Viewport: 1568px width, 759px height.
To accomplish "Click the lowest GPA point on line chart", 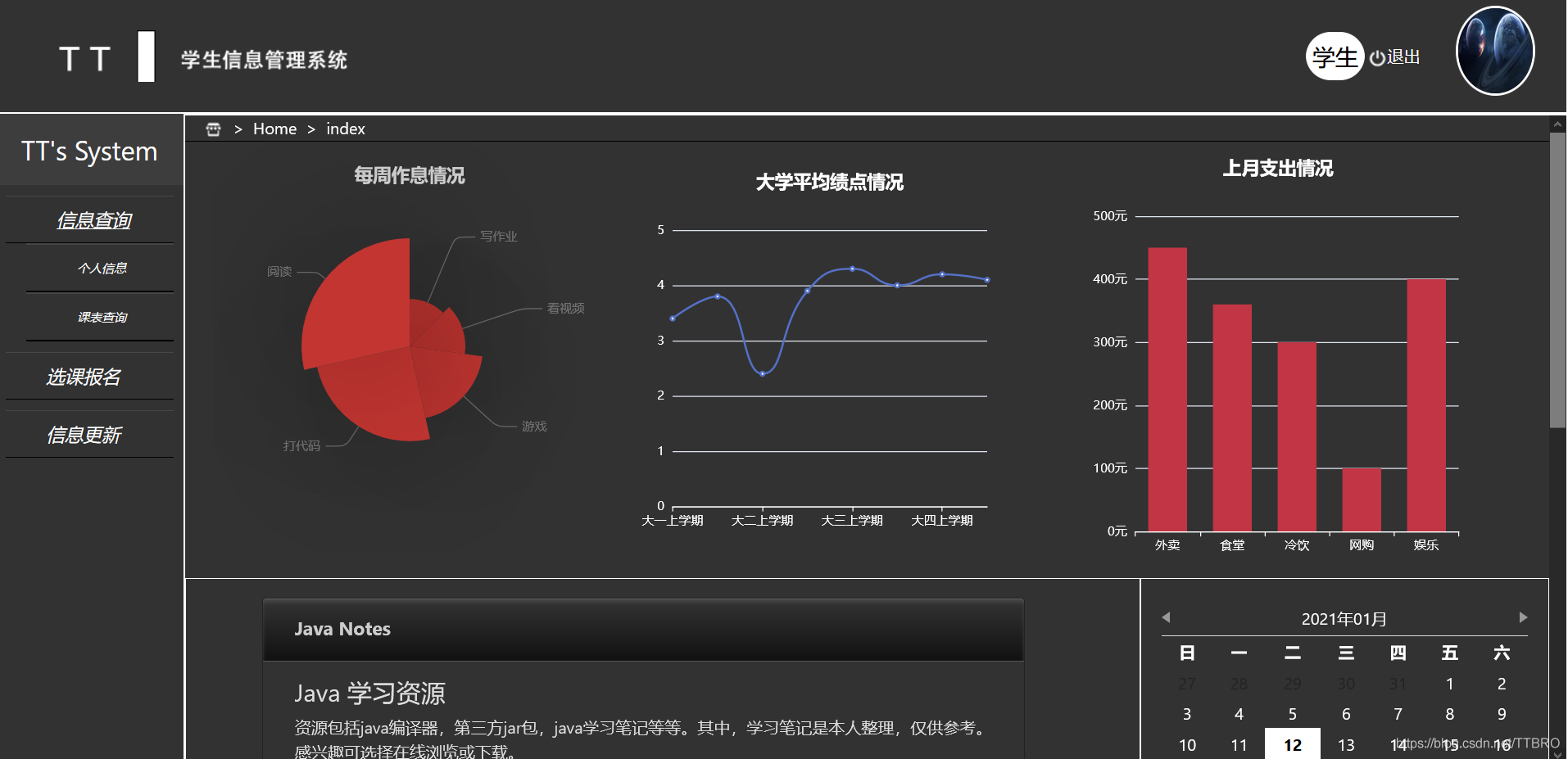I will coord(763,374).
